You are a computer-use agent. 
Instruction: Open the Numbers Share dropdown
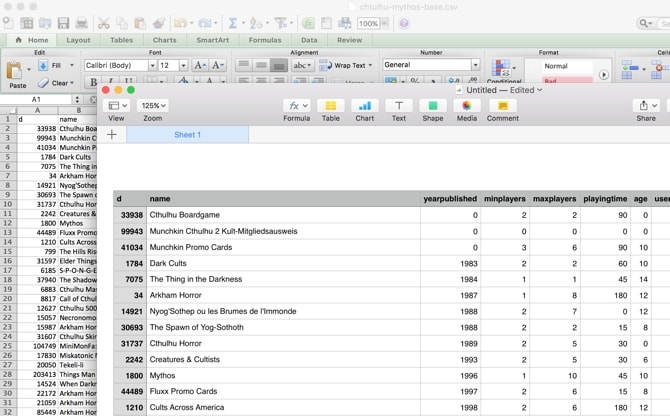click(x=646, y=105)
